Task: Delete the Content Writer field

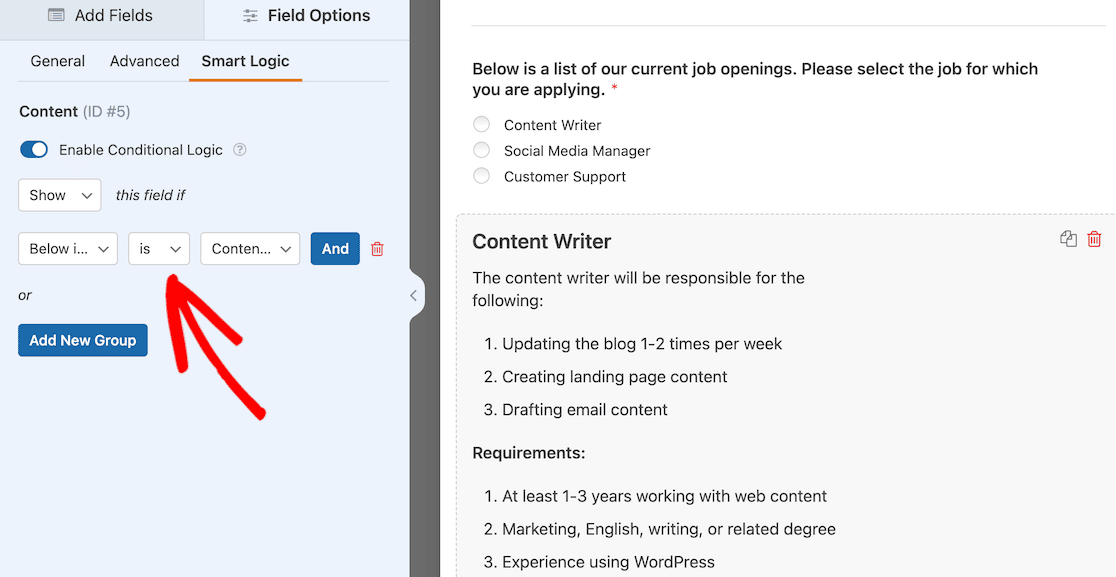Action: (x=1094, y=239)
